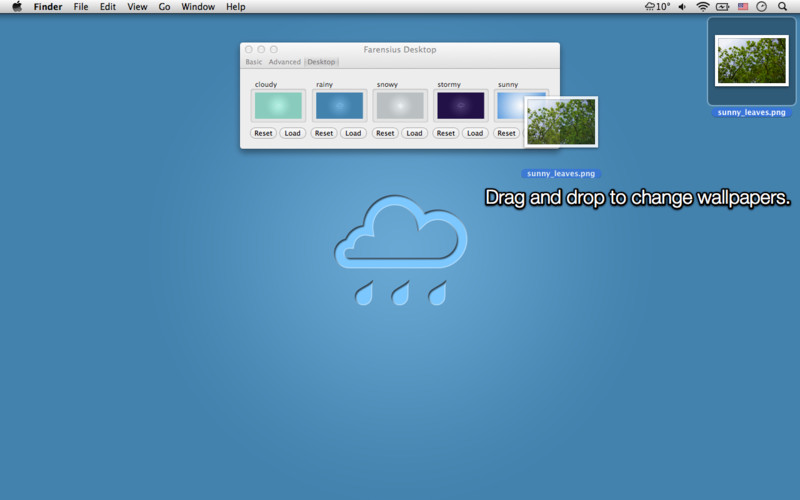Click the rainy blue wallpaper preview
Image resolution: width=800 pixels, height=500 pixels.
point(339,106)
